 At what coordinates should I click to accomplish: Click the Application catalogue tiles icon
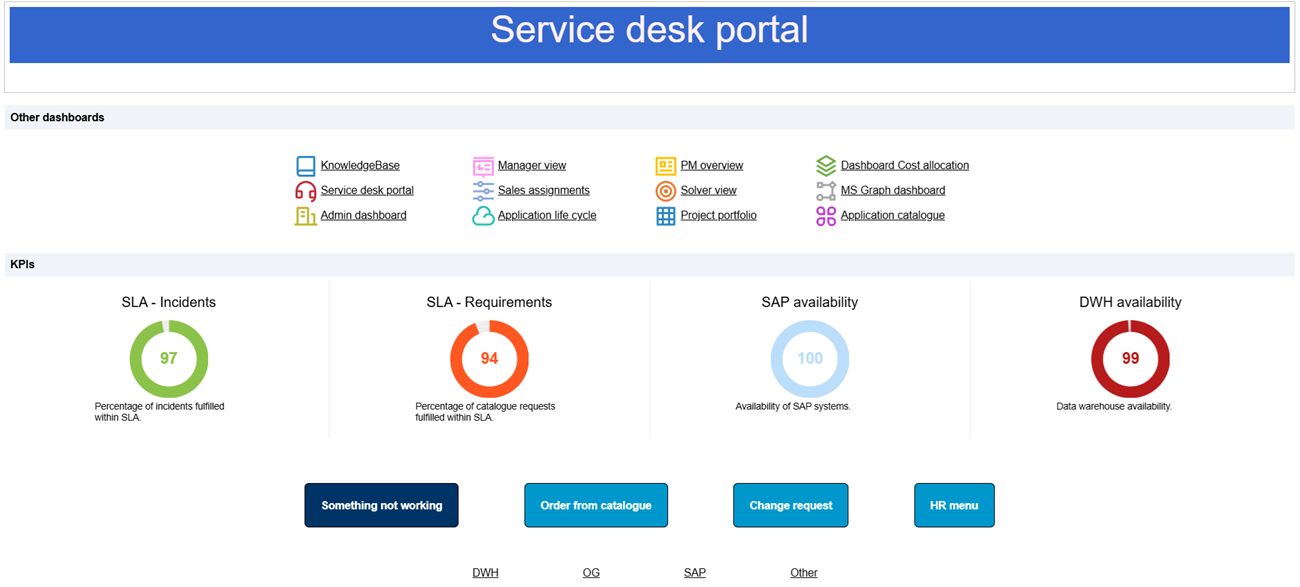(826, 216)
